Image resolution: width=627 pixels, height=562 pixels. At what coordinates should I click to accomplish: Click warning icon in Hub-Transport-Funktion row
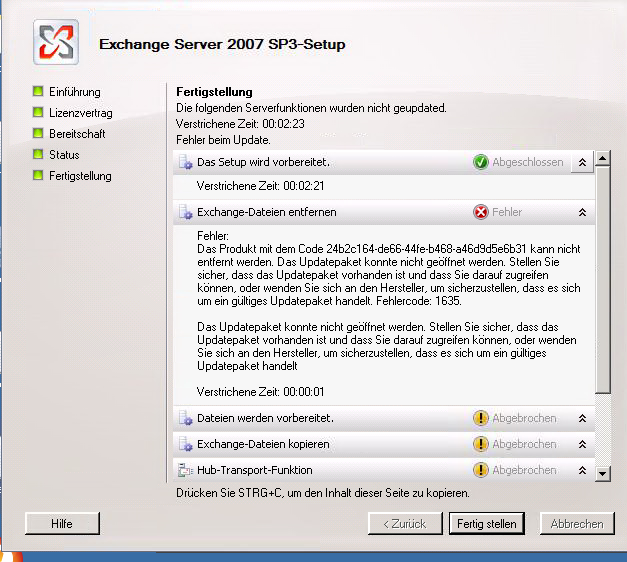[x=481, y=470]
